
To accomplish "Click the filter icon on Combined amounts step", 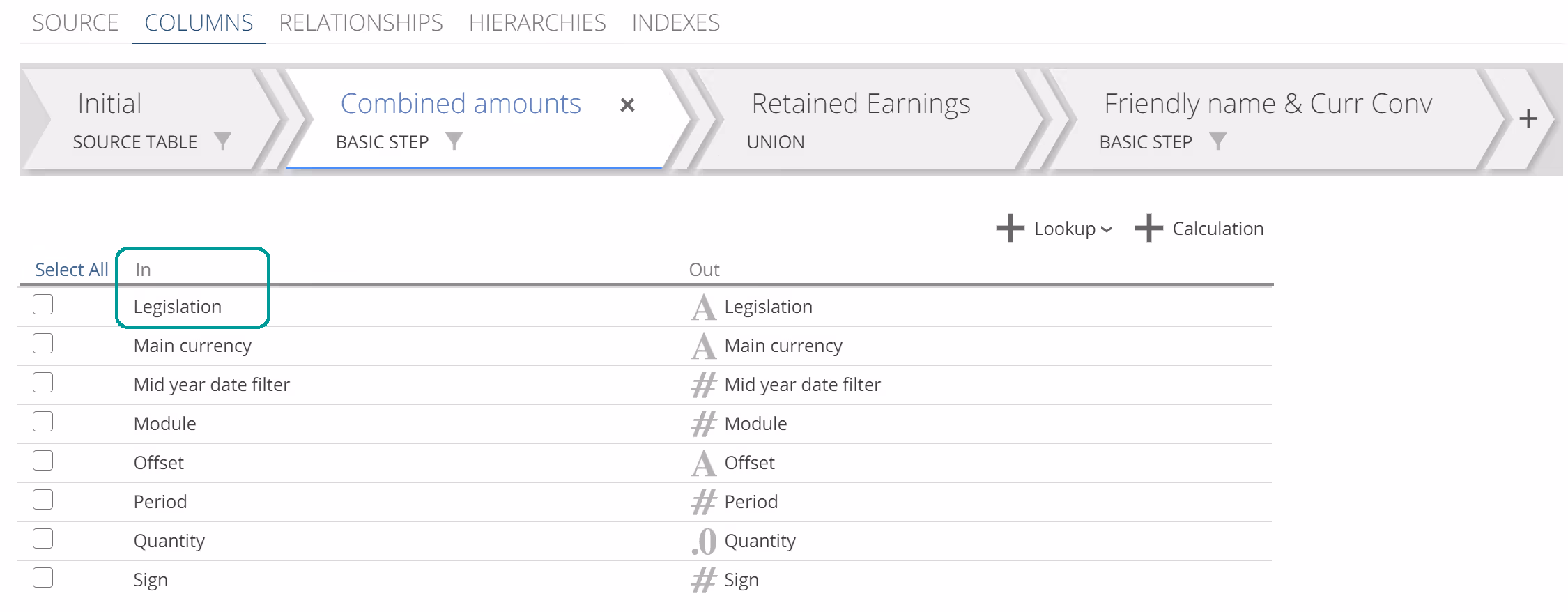I will 454,141.
